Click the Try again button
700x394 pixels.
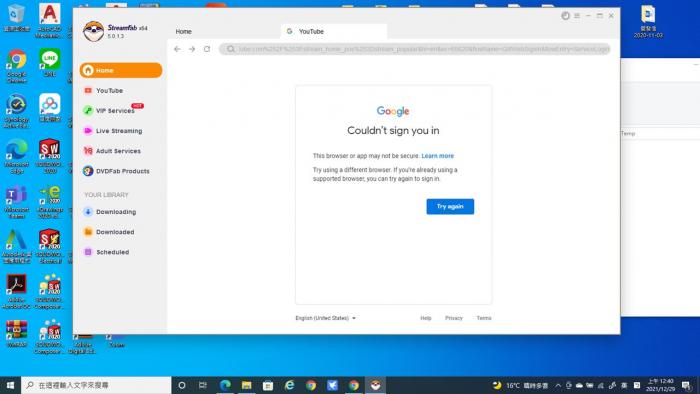pos(450,207)
